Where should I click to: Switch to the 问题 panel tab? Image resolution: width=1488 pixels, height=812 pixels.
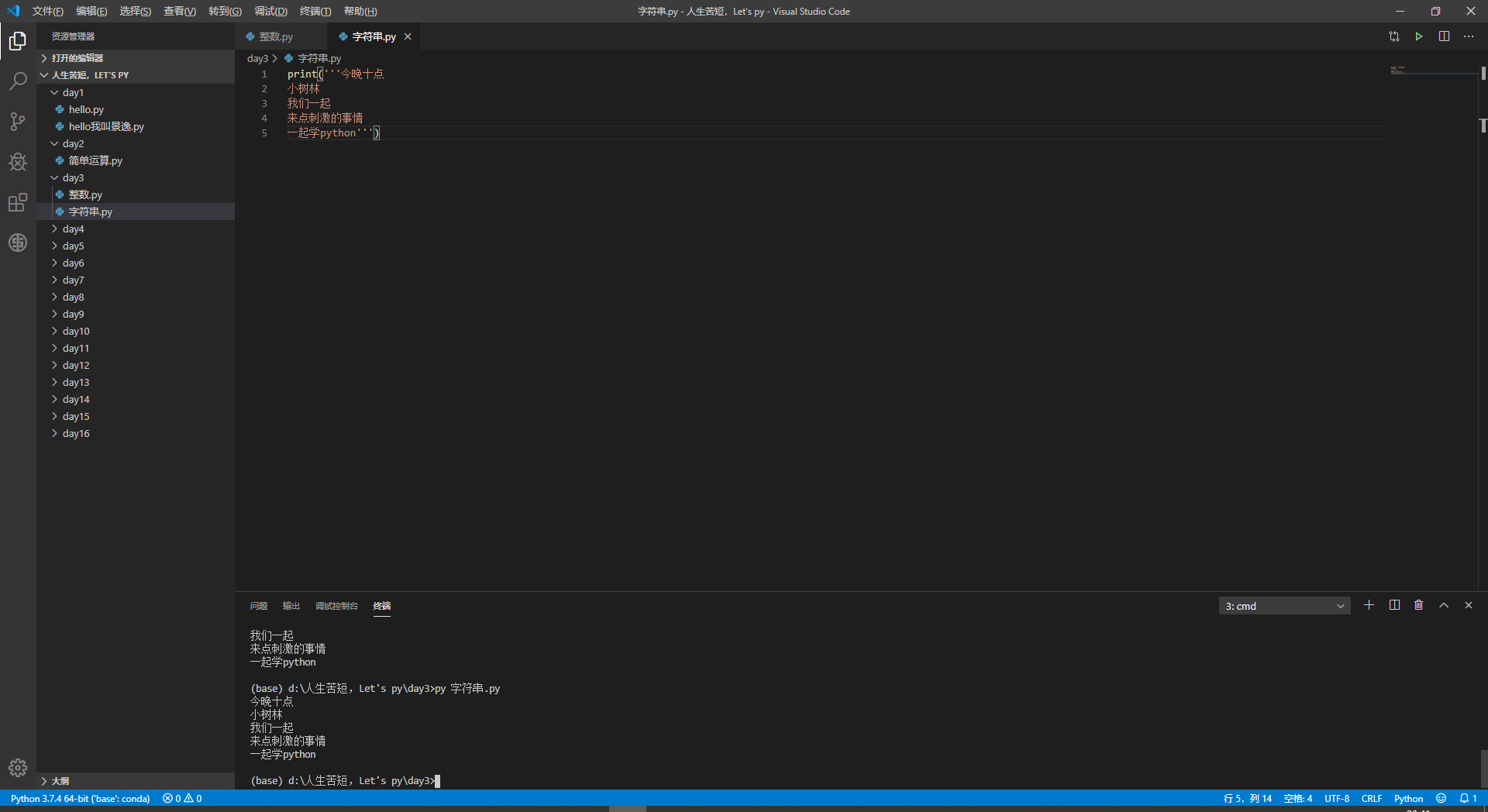click(x=259, y=606)
